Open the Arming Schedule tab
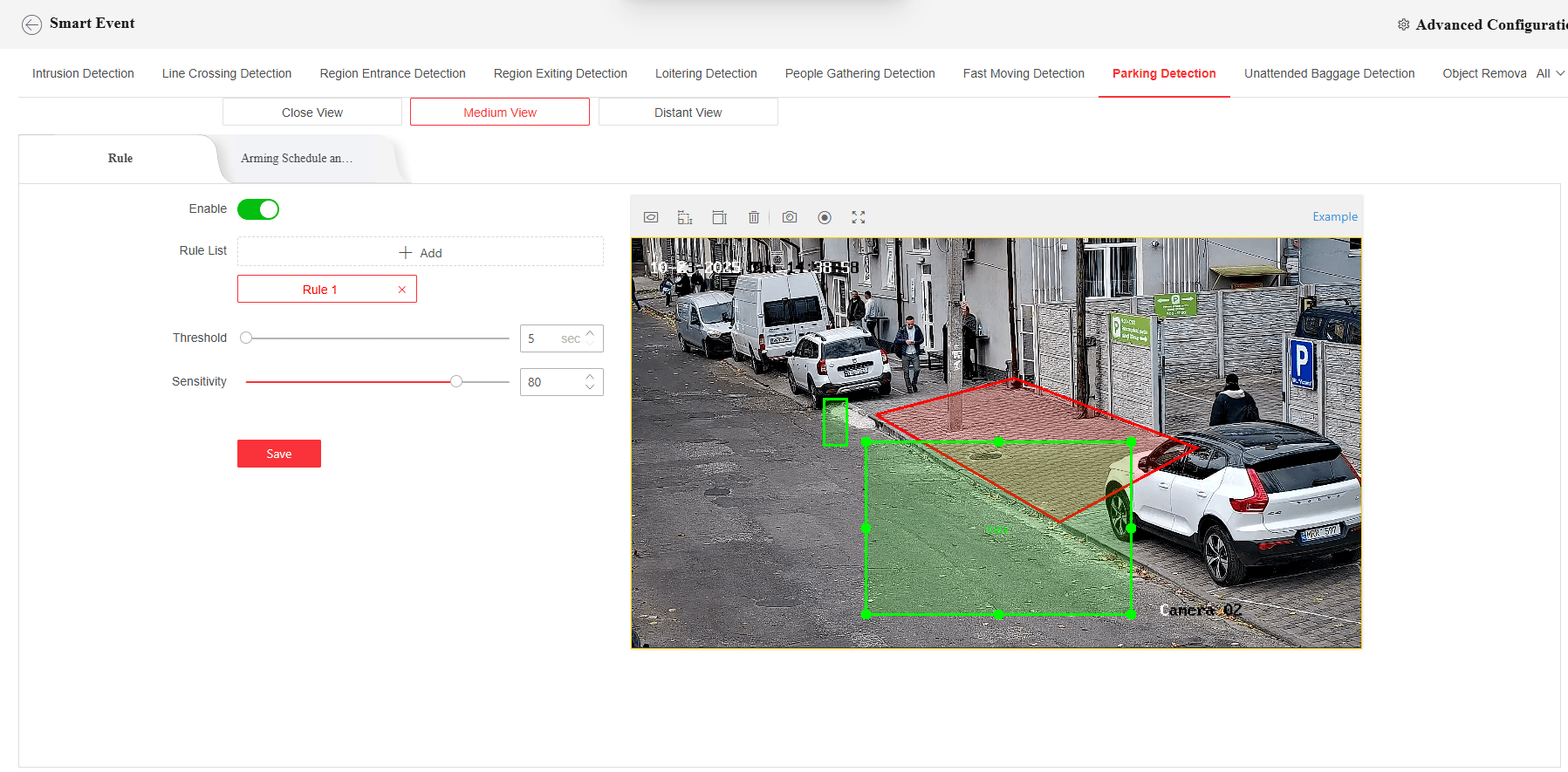 click(297, 159)
